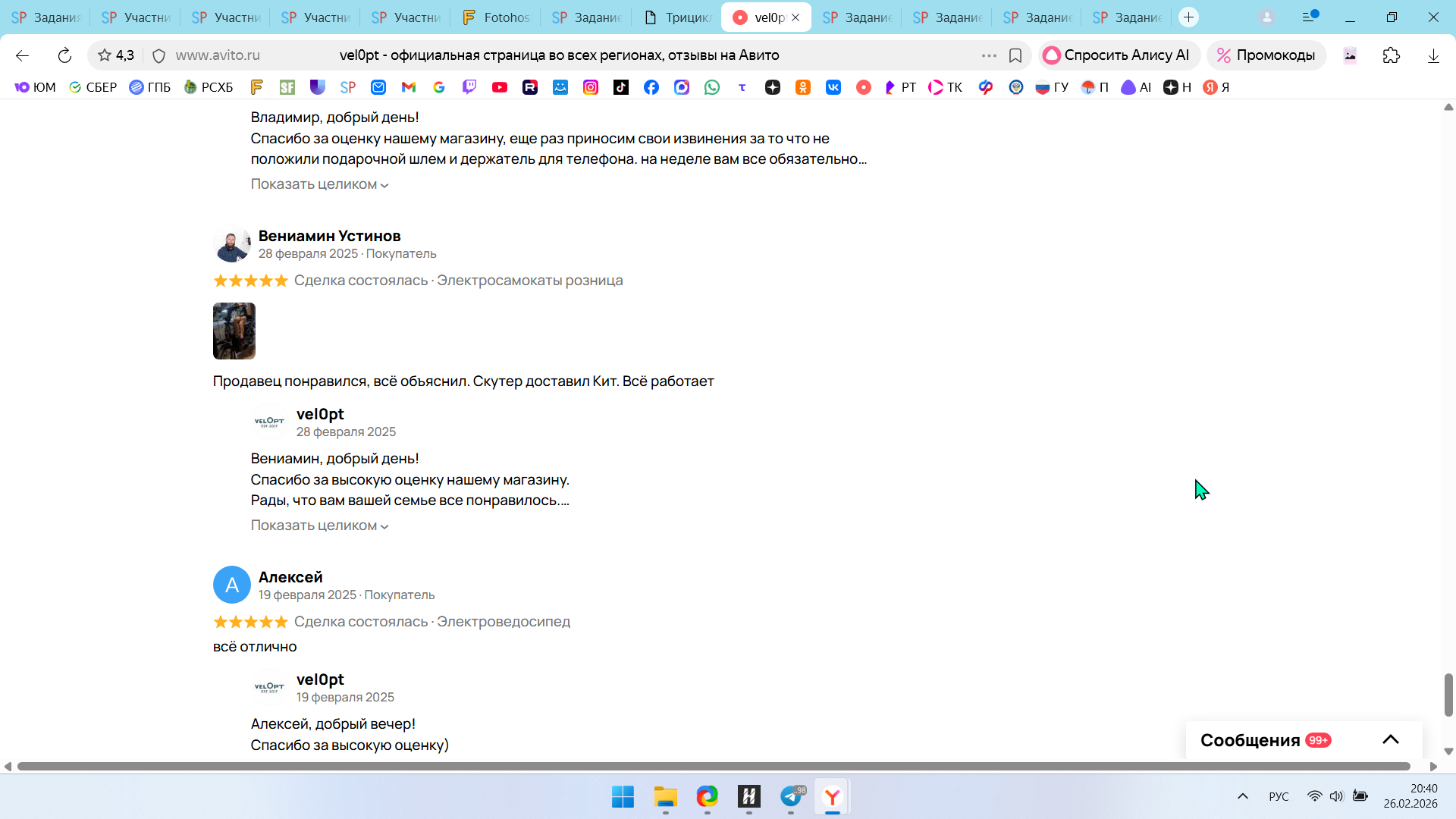Open the WhatsApp bookmark icon
This screenshot has height=819, width=1456.
point(712,87)
